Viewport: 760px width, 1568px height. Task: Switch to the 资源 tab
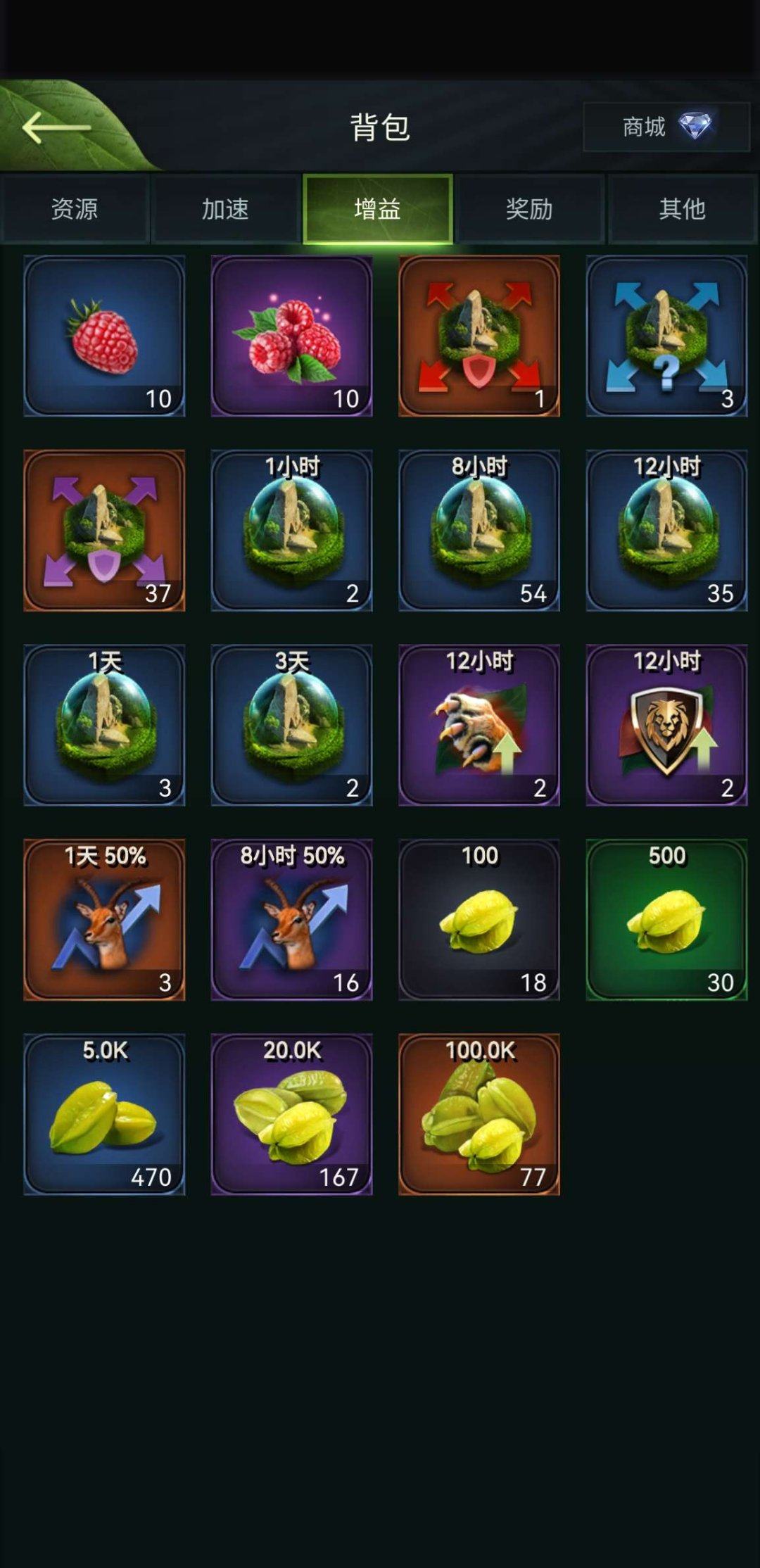(x=75, y=209)
